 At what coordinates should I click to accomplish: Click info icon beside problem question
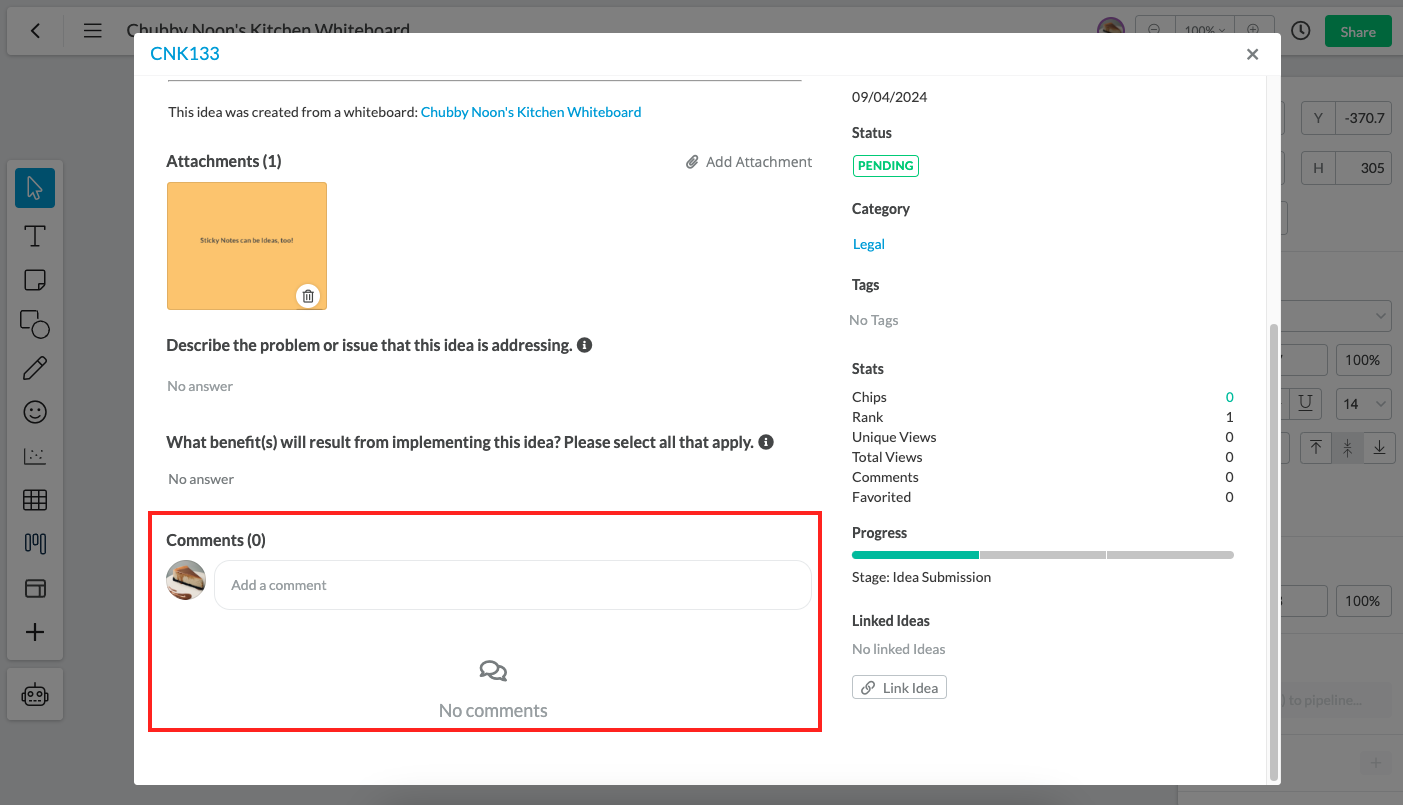coord(585,345)
